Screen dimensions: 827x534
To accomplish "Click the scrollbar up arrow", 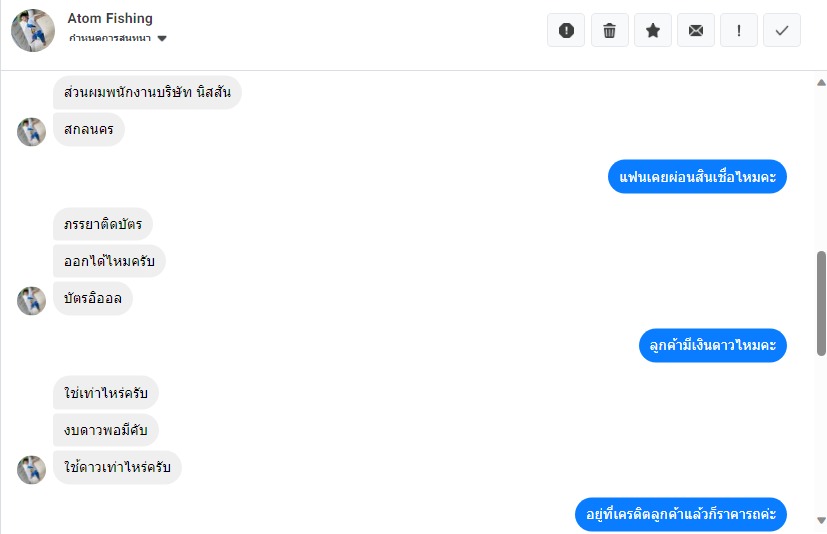I will [821, 82].
